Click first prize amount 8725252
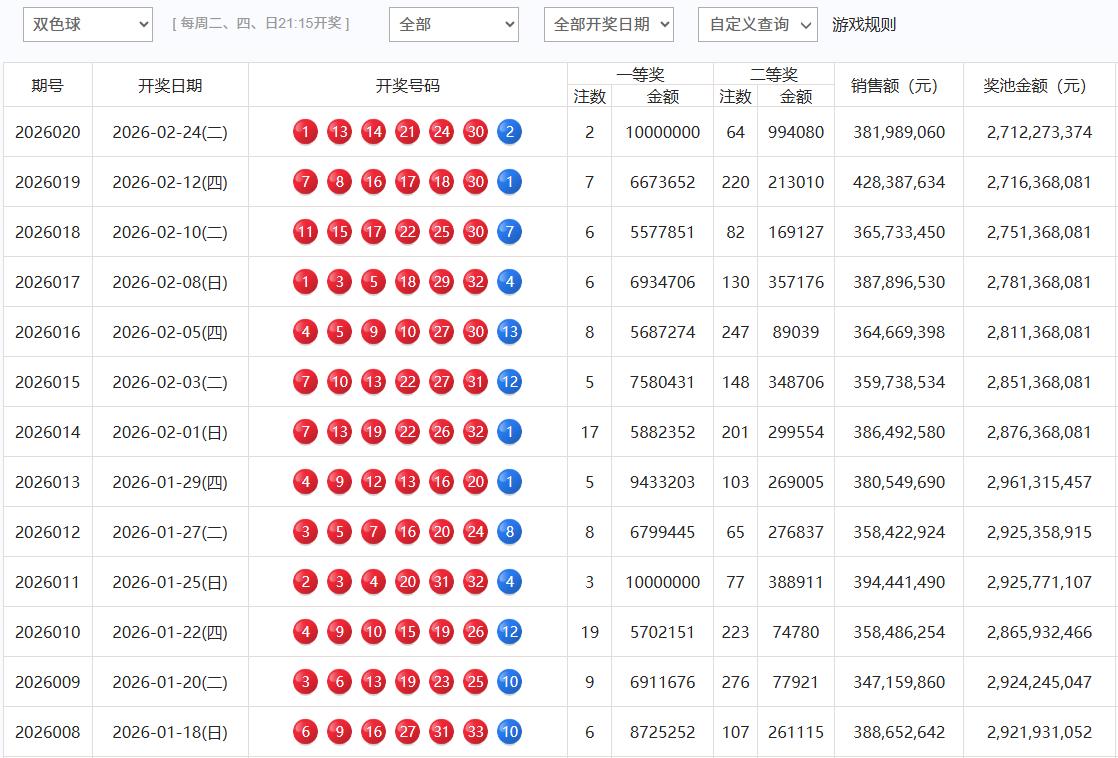 click(662, 732)
